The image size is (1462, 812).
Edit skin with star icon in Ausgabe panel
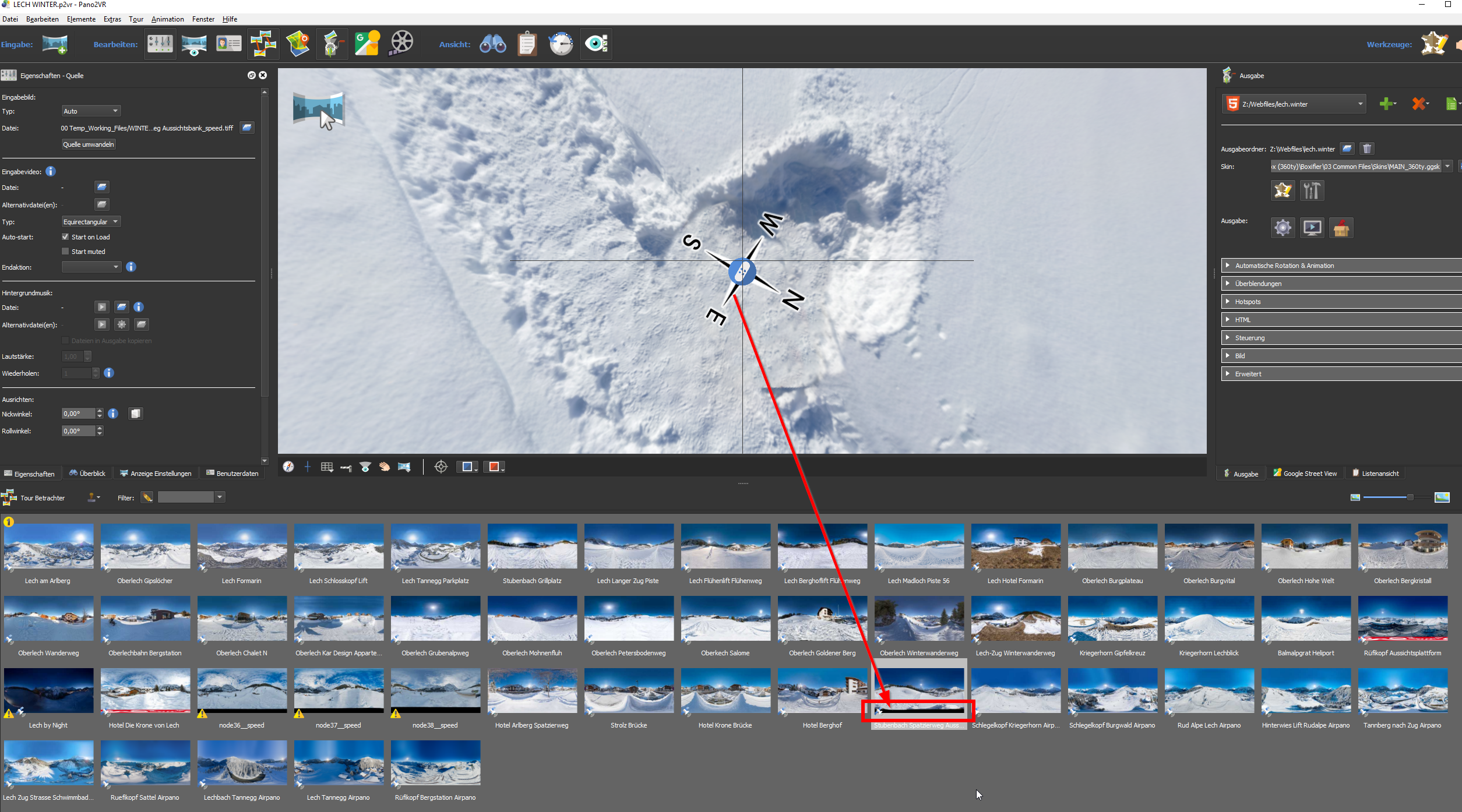tap(1283, 190)
